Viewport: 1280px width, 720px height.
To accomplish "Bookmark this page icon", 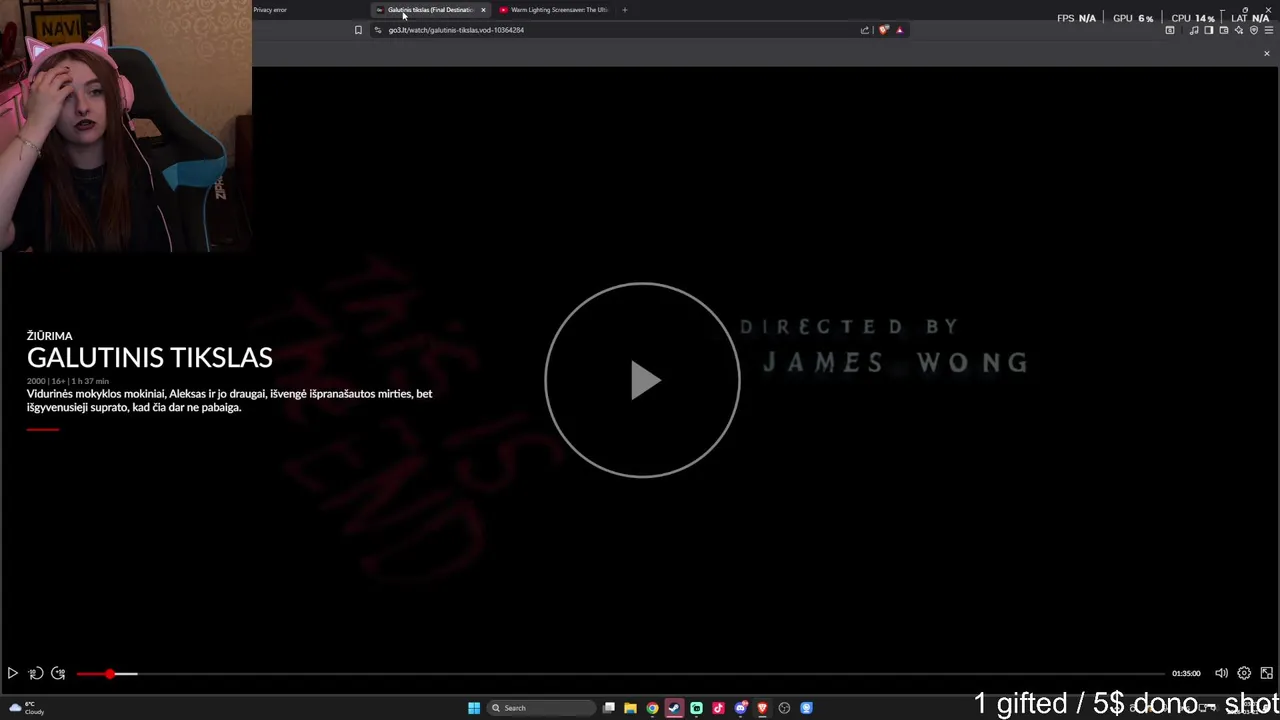I will 358,30.
